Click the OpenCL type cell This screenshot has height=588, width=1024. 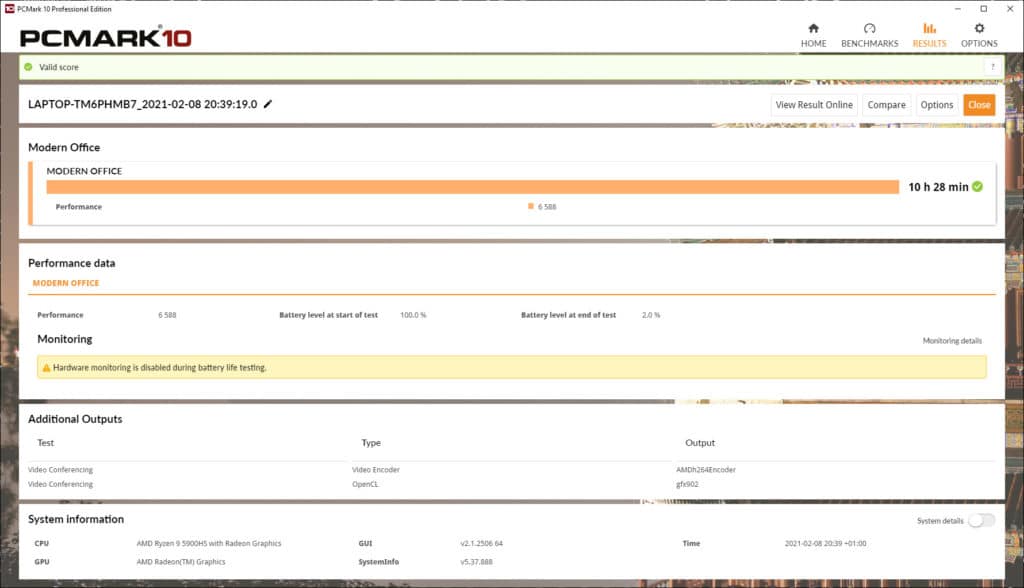point(365,484)
